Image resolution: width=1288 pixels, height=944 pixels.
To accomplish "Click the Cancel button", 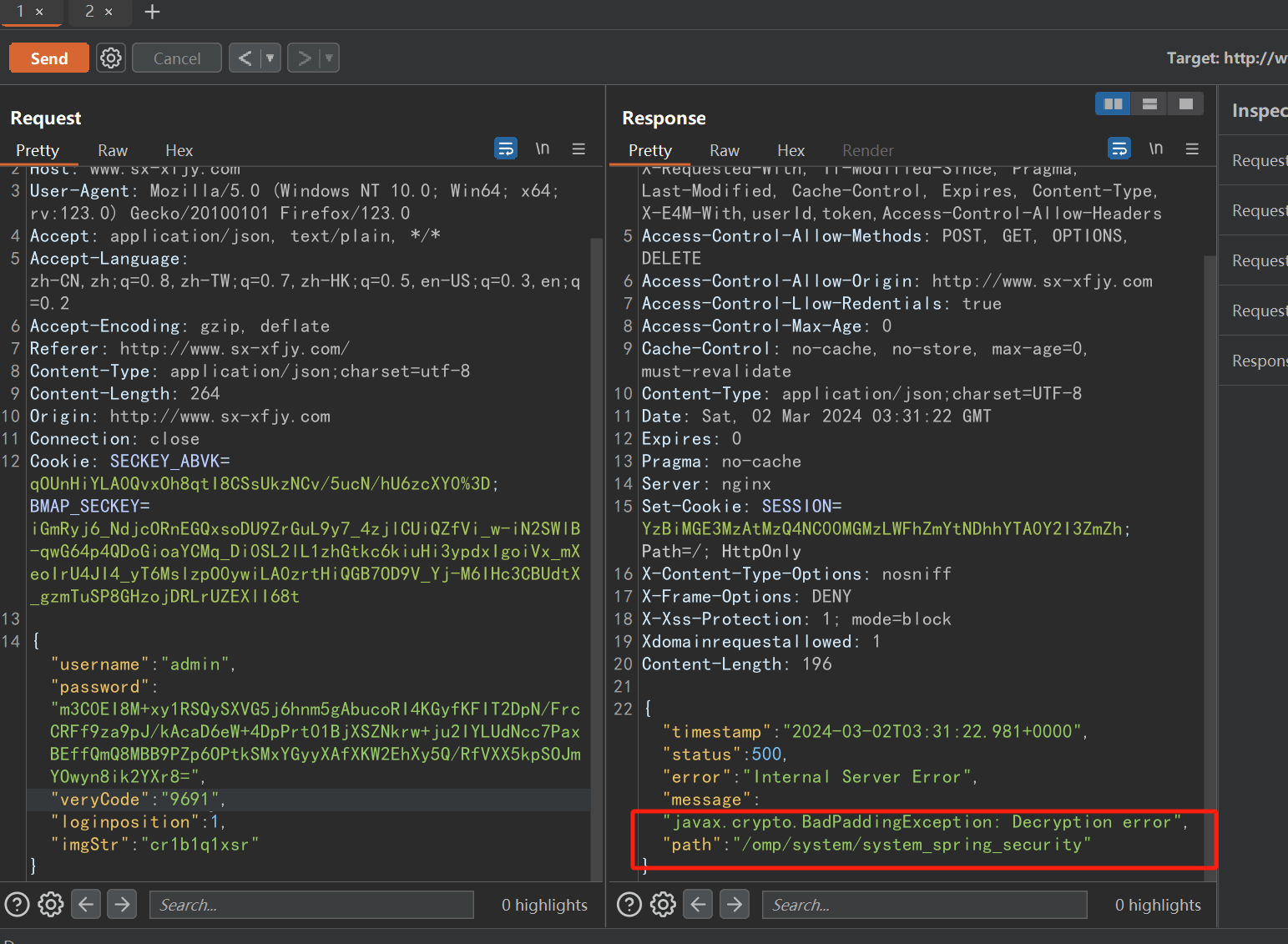I will pos(177,58).
